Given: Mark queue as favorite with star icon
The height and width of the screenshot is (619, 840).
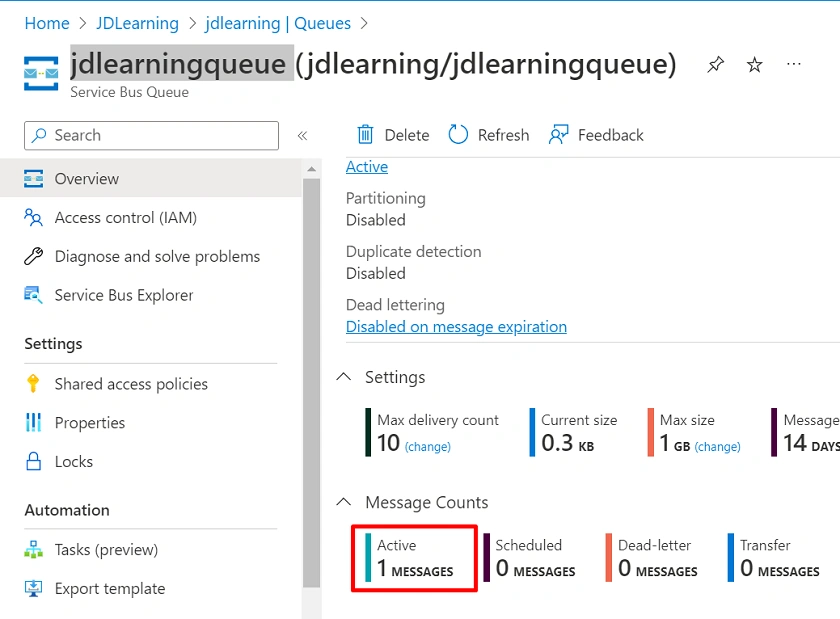Looking at the screenshot, I should (x=754, y=65).
